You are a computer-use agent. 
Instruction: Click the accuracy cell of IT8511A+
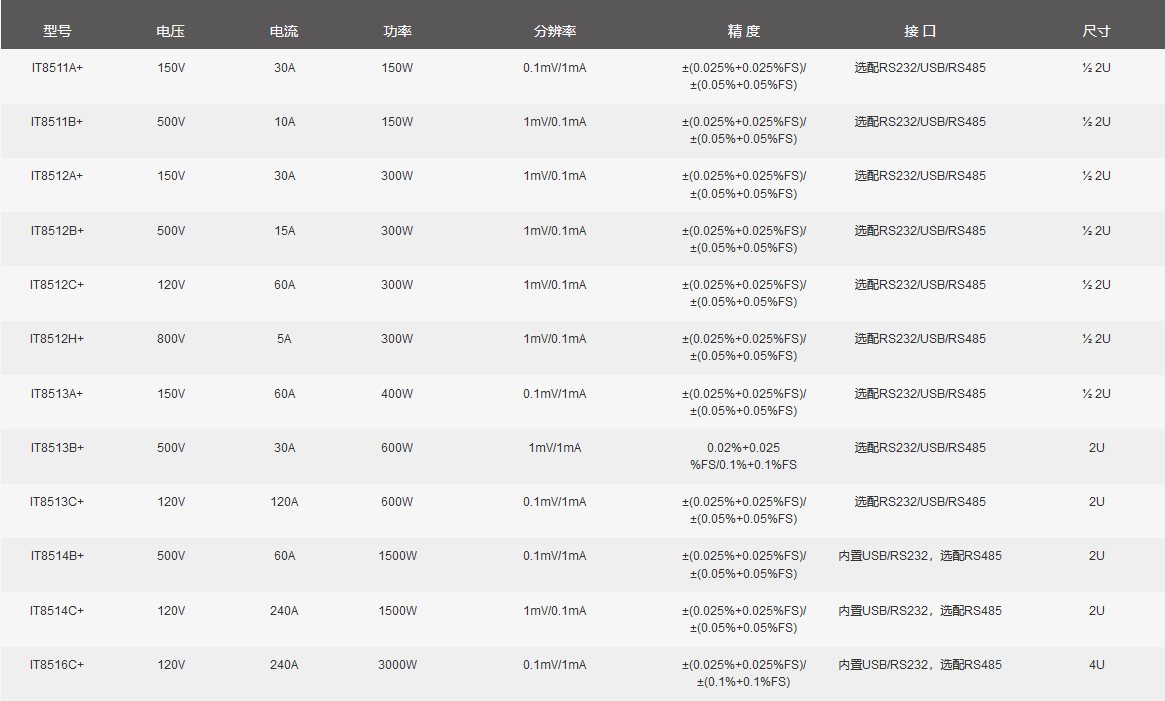pyautogui.click(x=744, y=77)
